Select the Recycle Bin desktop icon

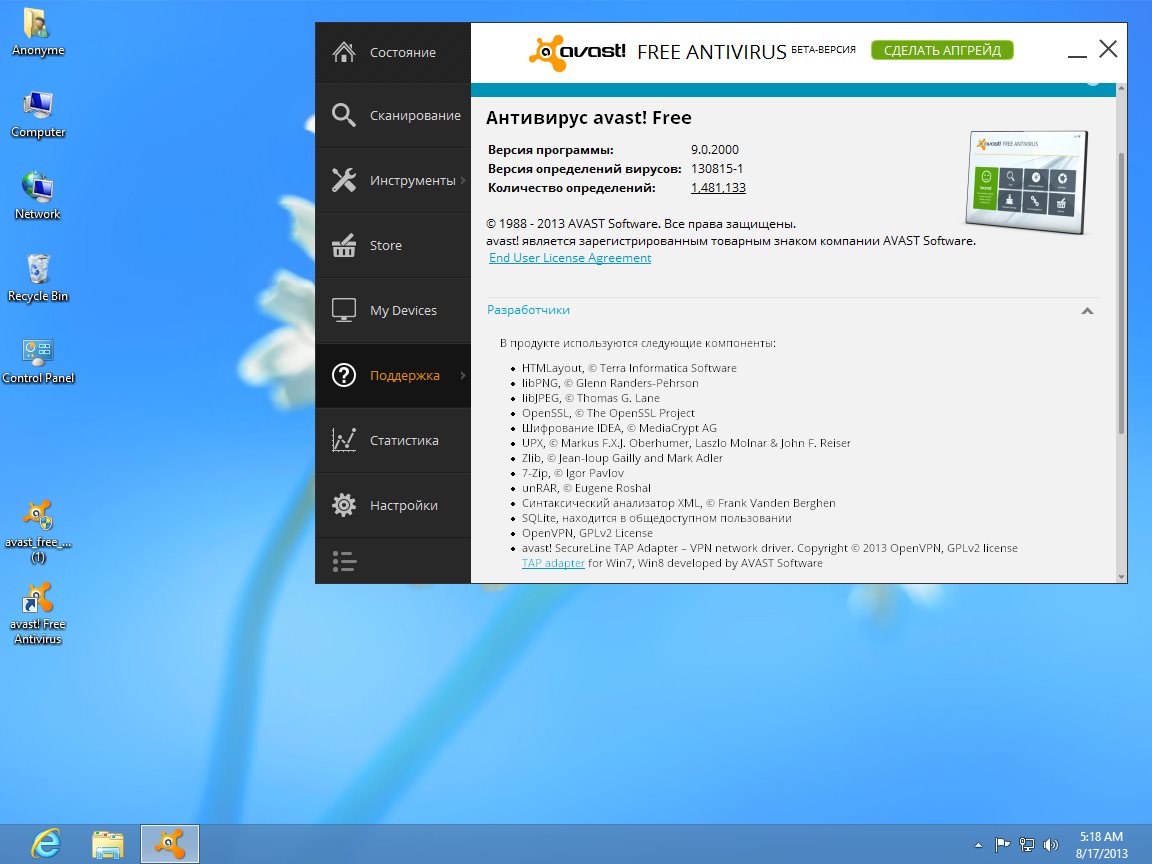click(38, 278)
